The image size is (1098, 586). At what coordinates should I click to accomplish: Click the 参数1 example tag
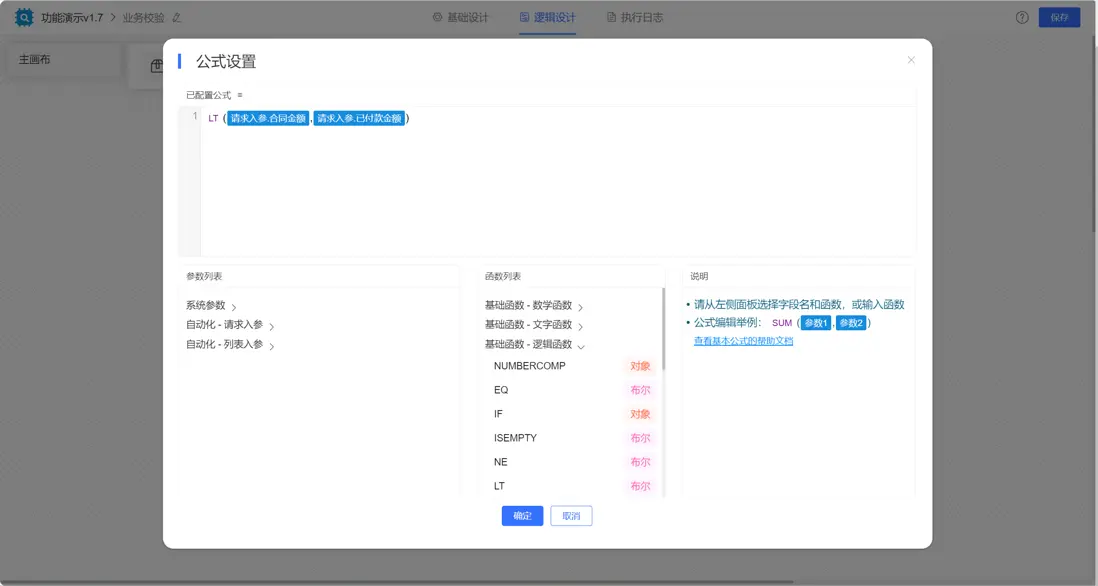tap(816, 323)
